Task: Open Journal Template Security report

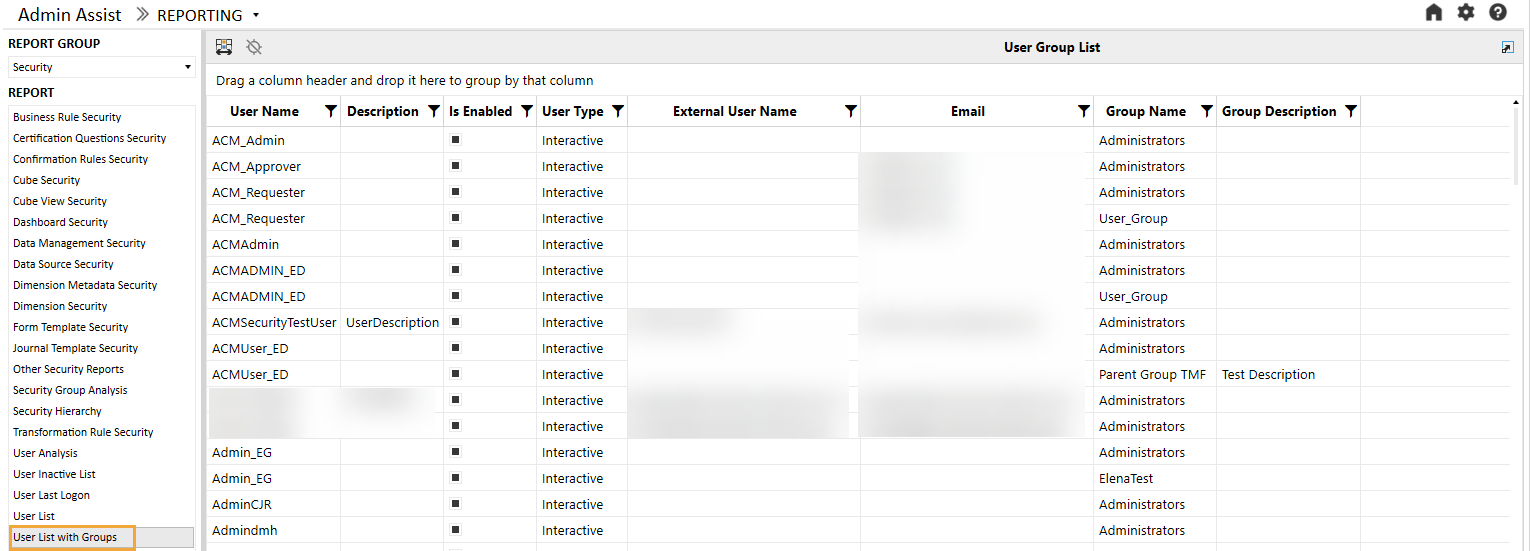Action: coord(75,348)
